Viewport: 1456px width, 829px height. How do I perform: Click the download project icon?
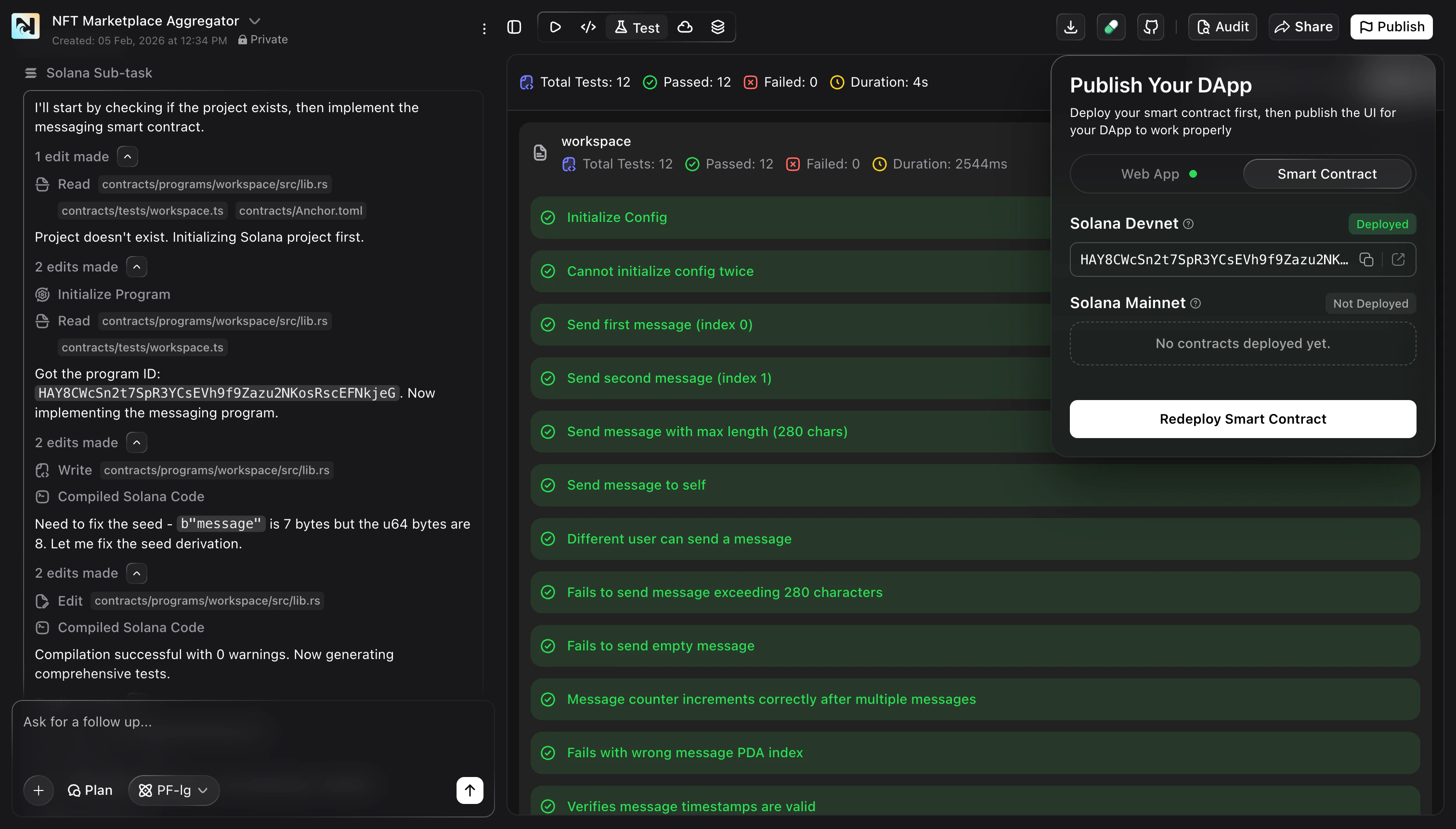click(1070, 27)
